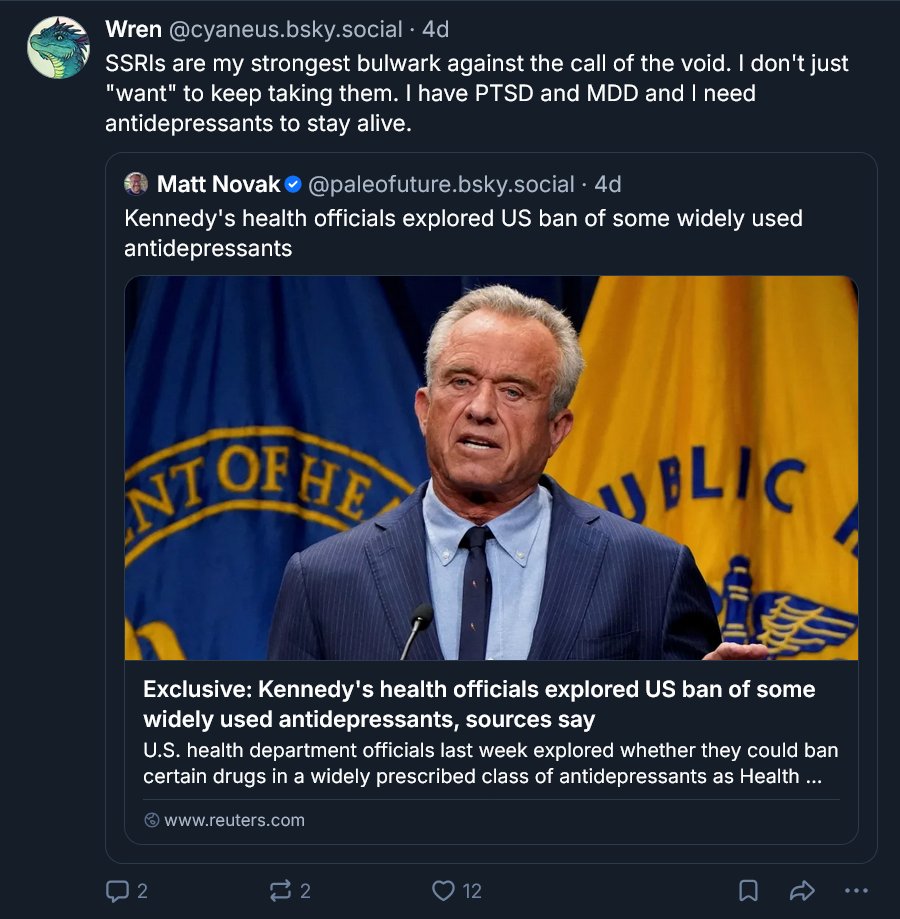900x919 pixels.
Task: Bookmark this post
Action: [x=748, y=891]
